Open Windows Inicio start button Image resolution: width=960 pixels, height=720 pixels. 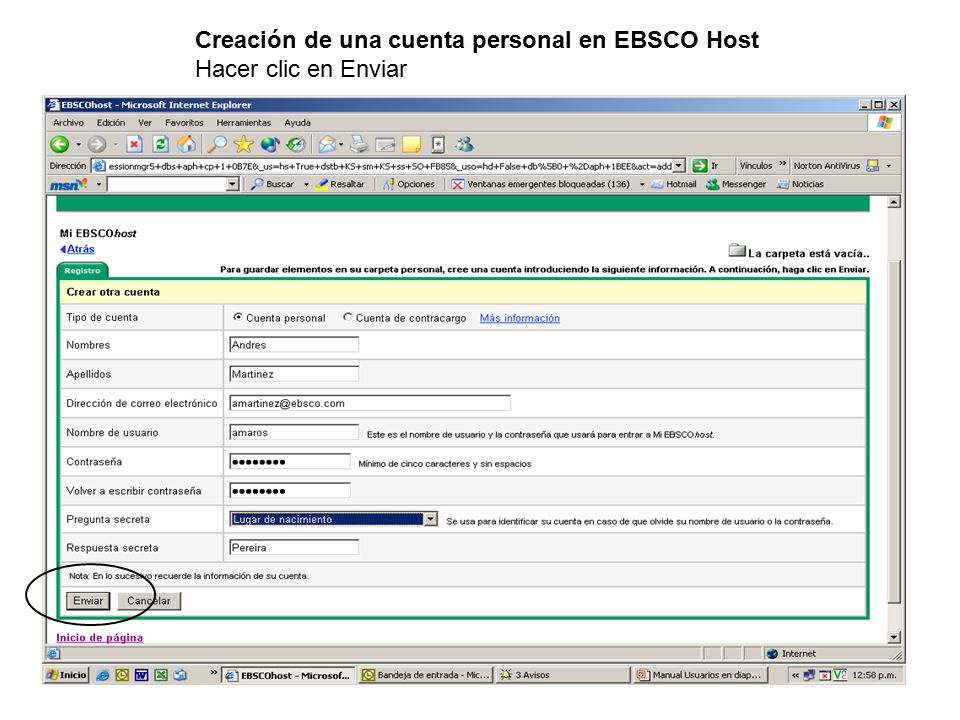pos(67,675)
